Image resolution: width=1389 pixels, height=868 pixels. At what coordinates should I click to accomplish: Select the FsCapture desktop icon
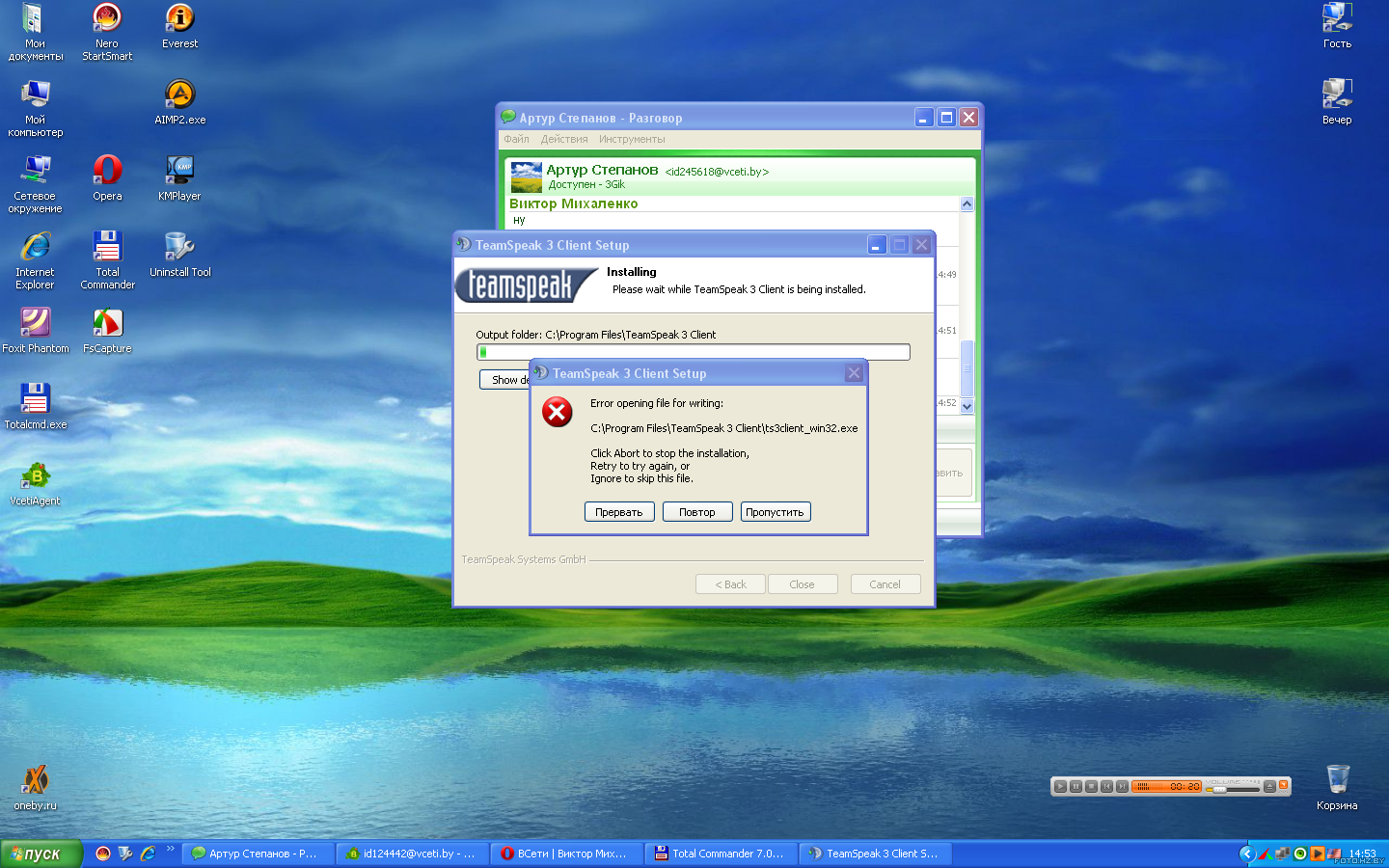(107, 331)
